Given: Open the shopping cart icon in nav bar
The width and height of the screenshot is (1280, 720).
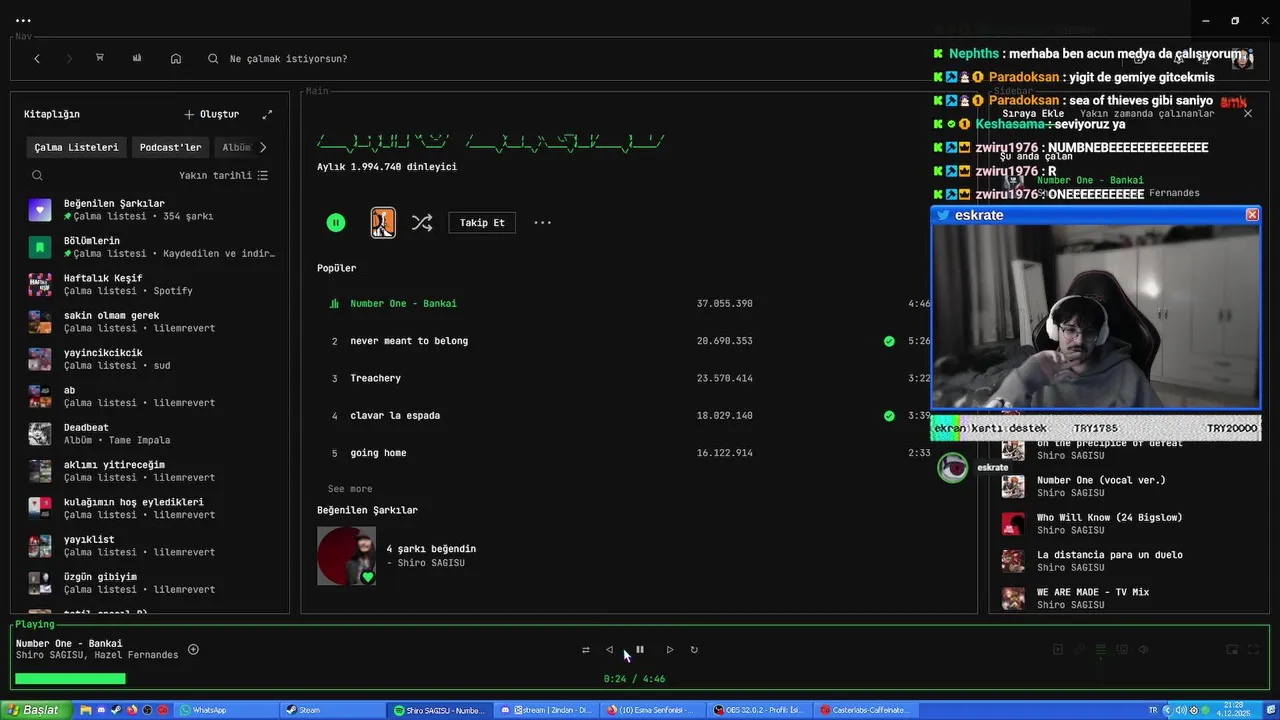Looking at the screenshot, I should pyautogui.click(x=100, y=58).
